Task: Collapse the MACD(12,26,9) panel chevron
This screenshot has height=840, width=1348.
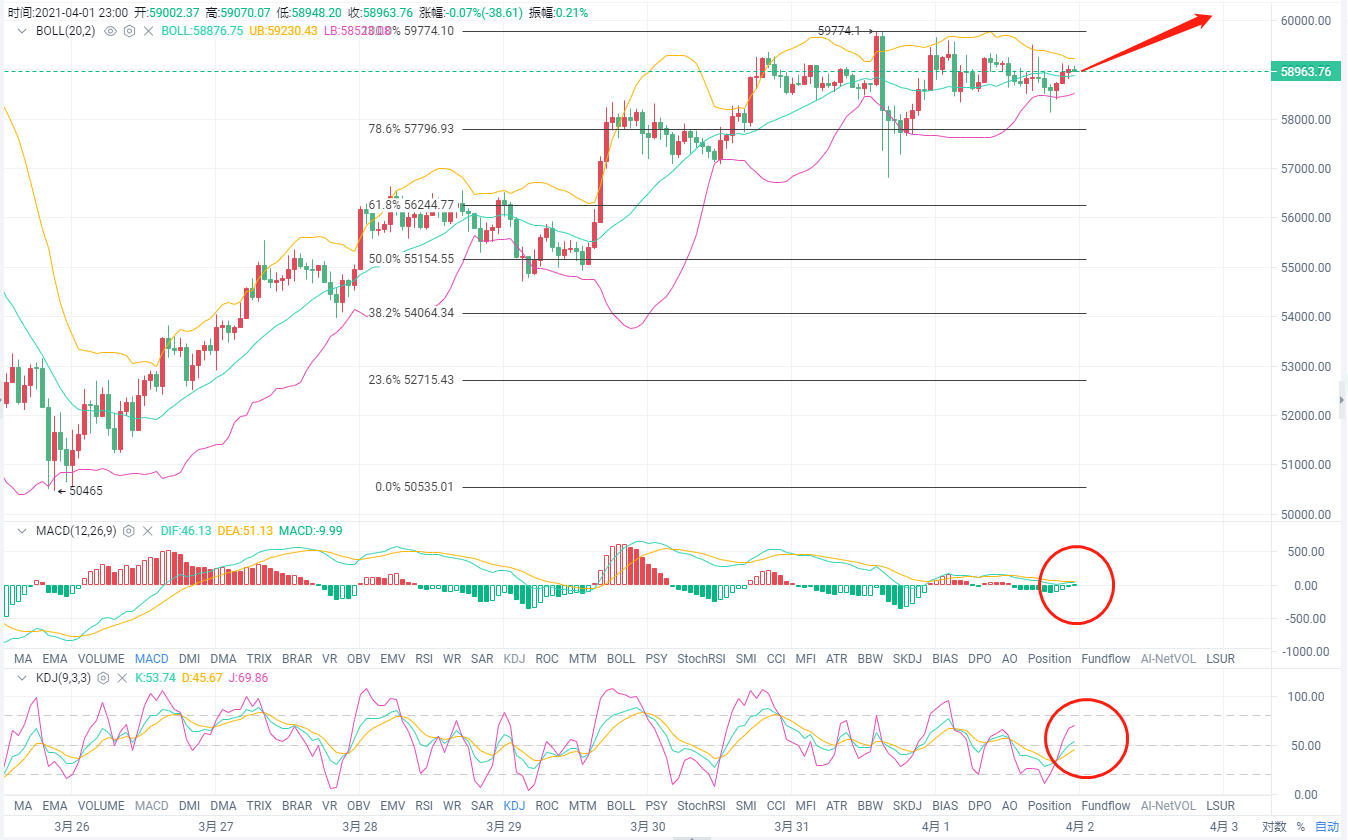Action: point(22,531)
